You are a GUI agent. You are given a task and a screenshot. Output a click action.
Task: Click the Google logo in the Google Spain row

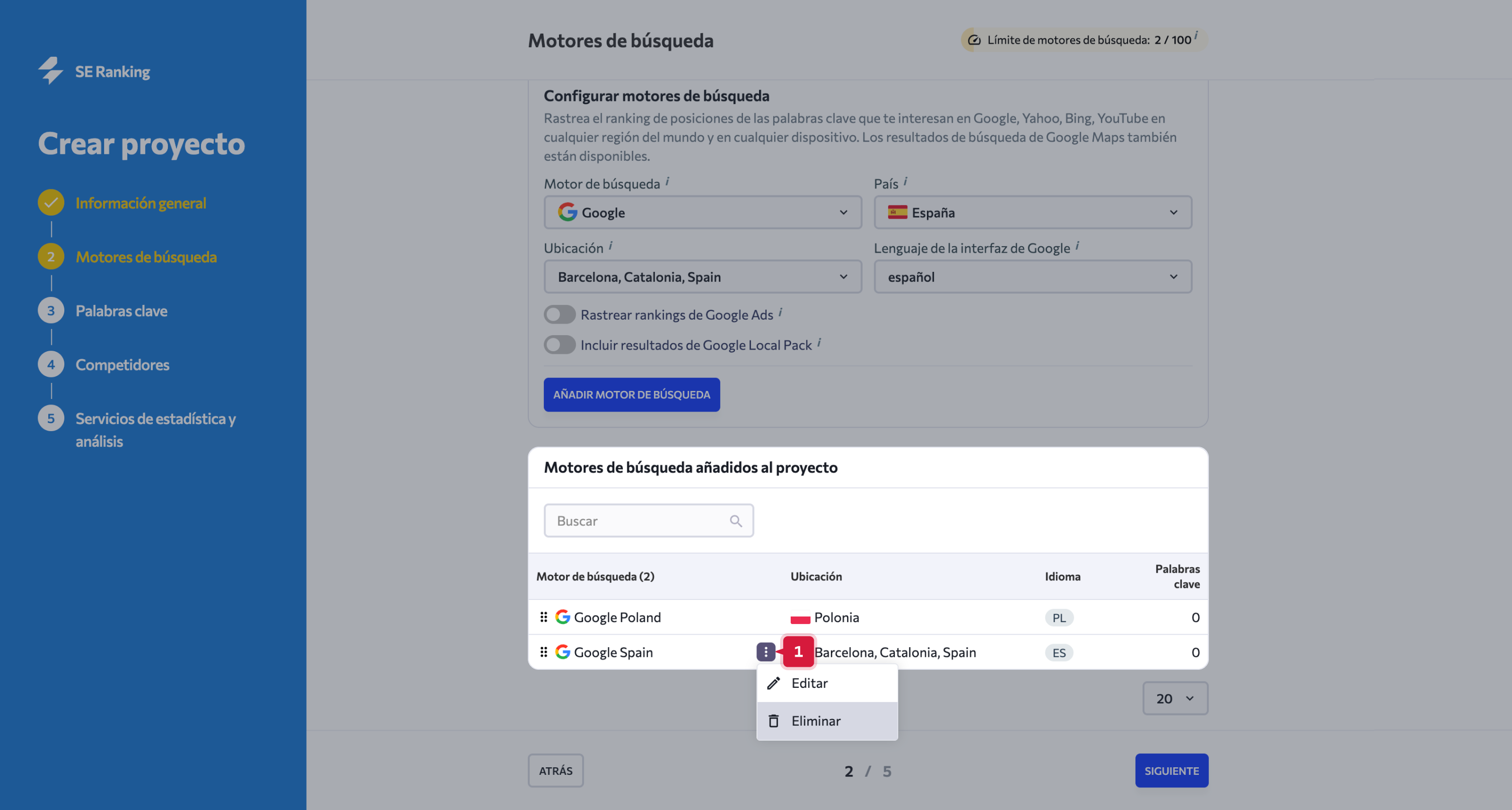(x=562, y=652)
